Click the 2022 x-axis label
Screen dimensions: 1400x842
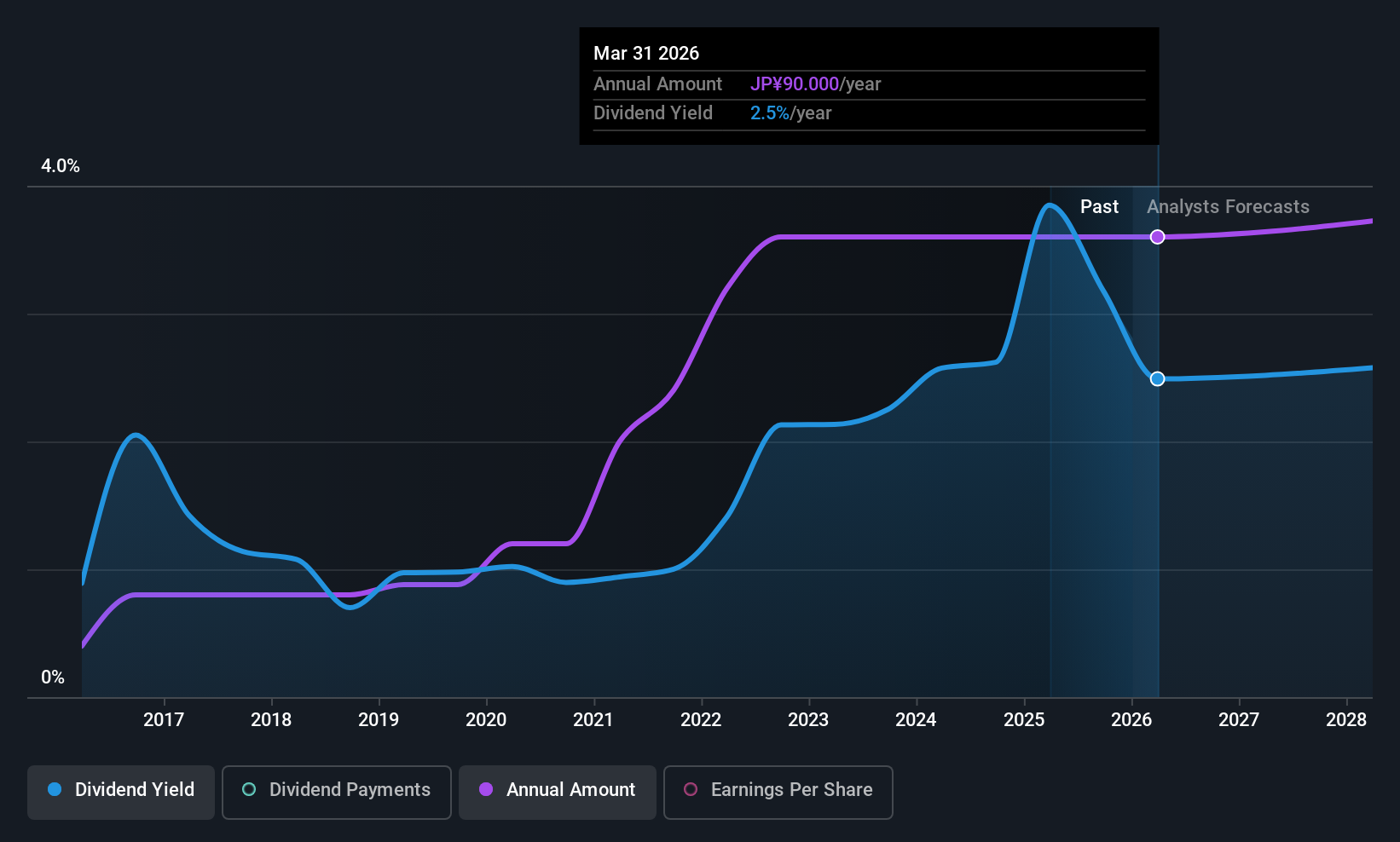tap(701, 720)
